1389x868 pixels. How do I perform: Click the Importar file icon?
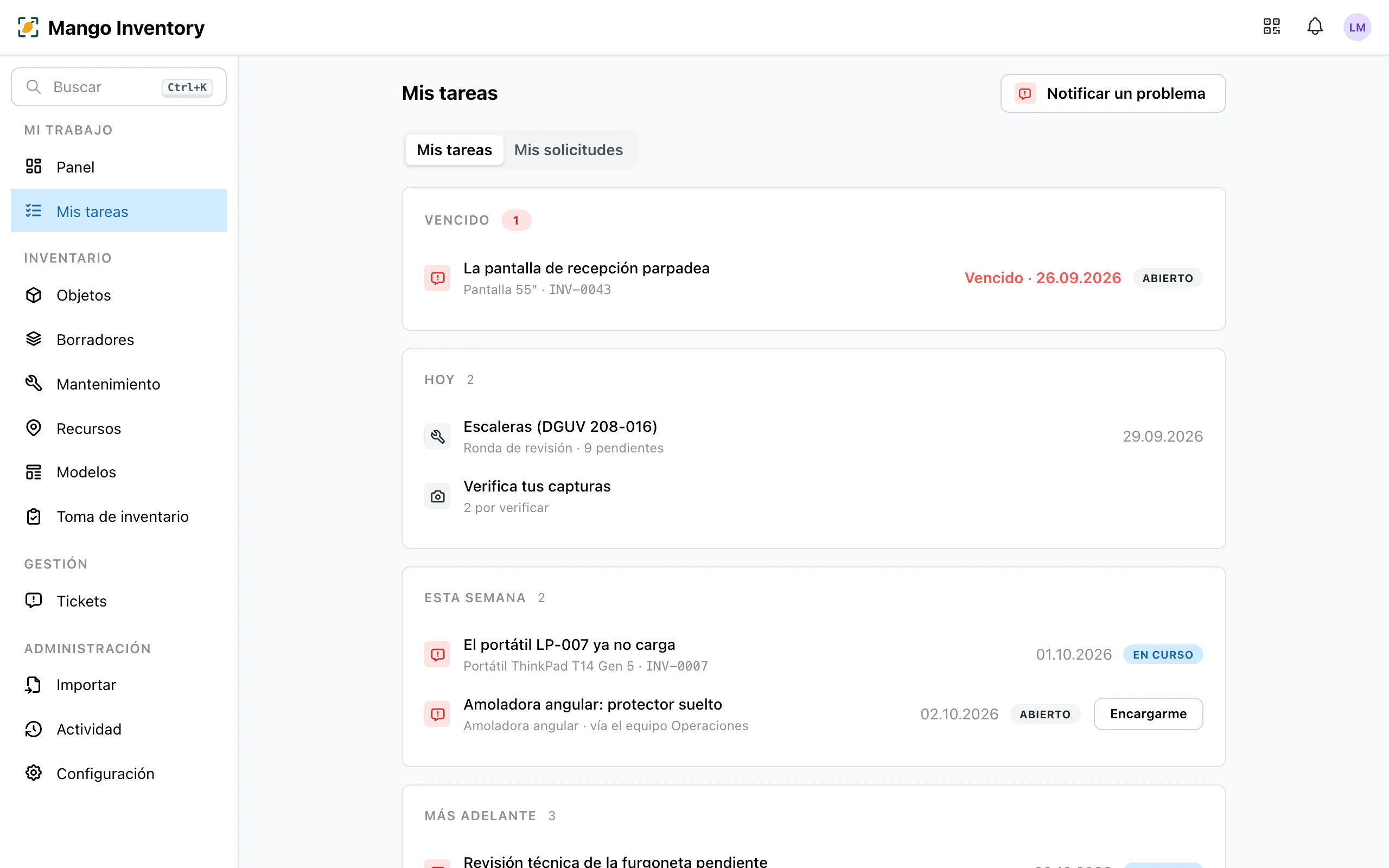[34, 684]
